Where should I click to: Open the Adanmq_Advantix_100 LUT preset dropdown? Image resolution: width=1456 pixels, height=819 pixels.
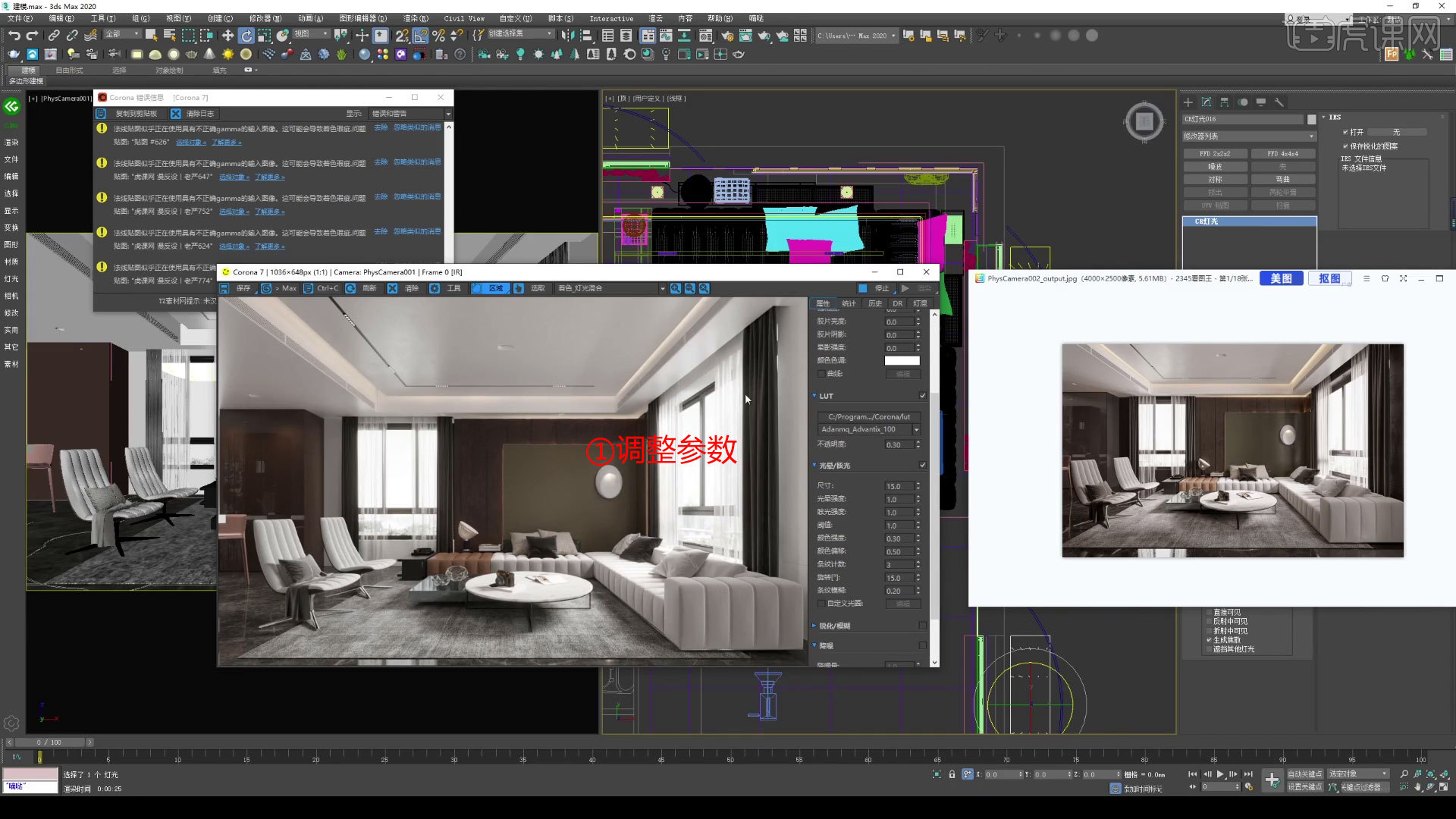(x=916, y=429)
